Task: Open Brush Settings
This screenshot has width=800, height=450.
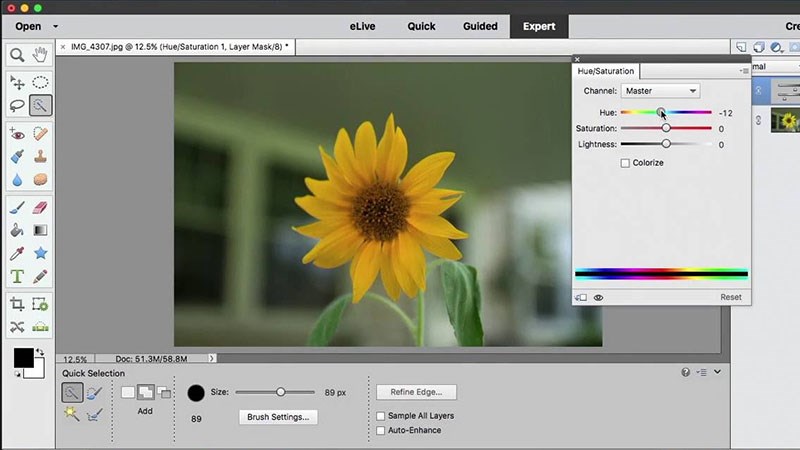Action: point(278,417)
